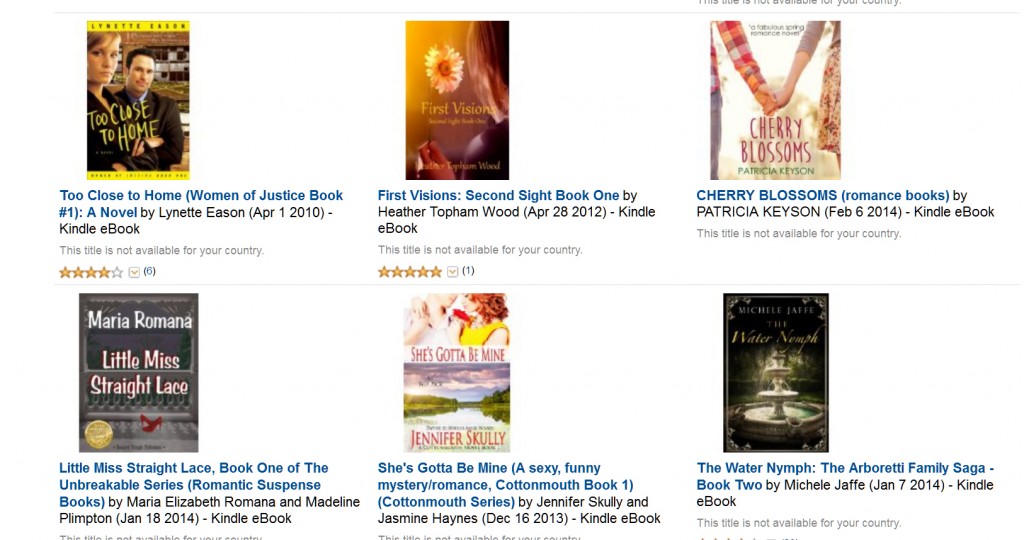Open The Water Nymph title link
The height and width of the screenshot is (540, 1024).
coord(845,476)
